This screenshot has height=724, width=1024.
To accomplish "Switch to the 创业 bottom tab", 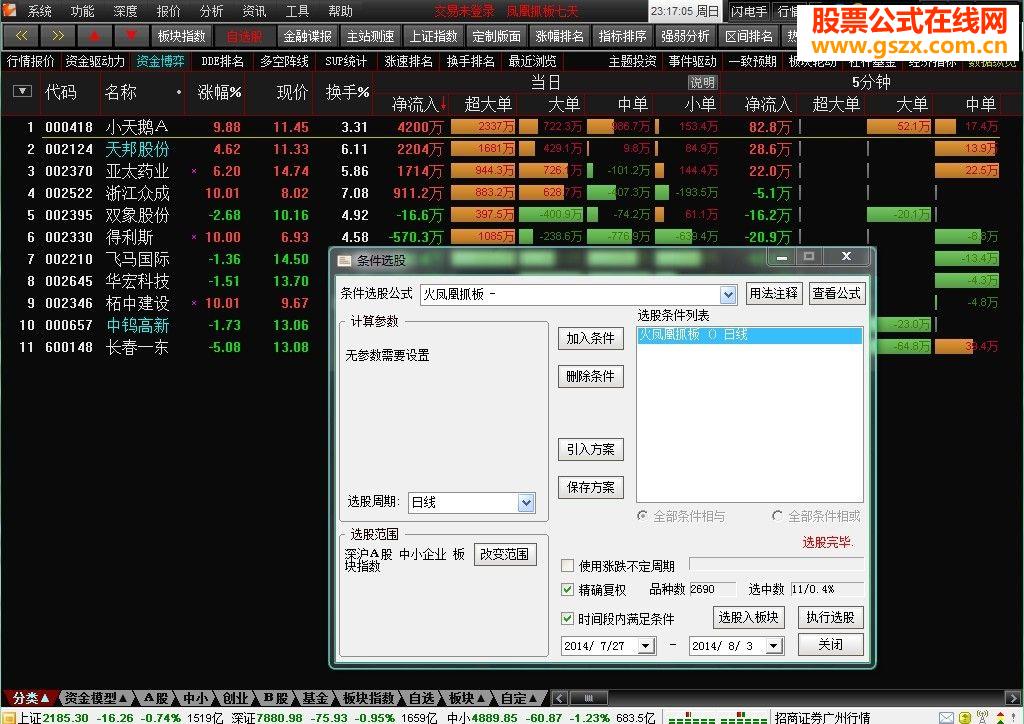I will (235, 698).
